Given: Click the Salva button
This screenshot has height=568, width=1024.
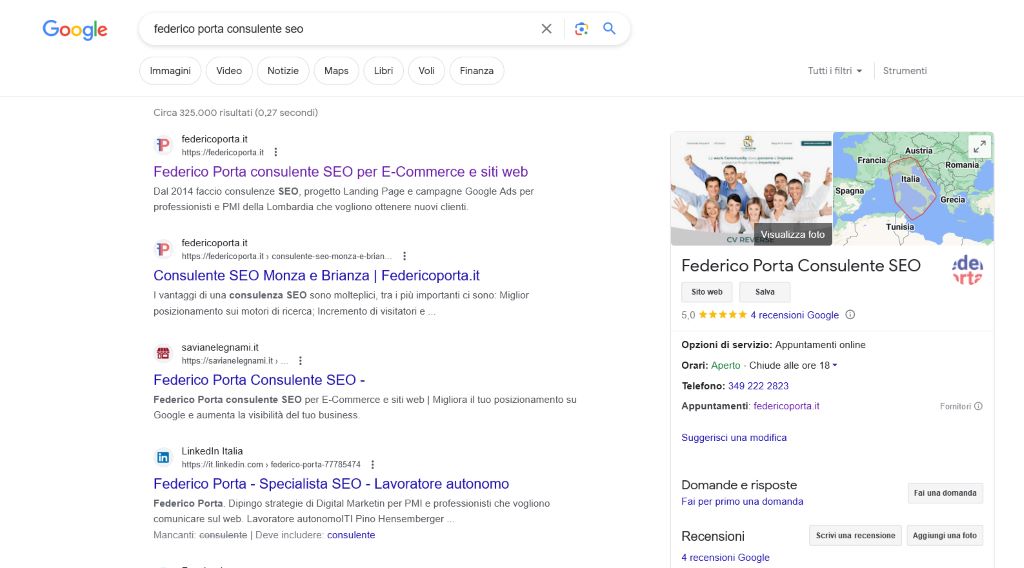Looking at the screenshot, I should click(765, 292).
